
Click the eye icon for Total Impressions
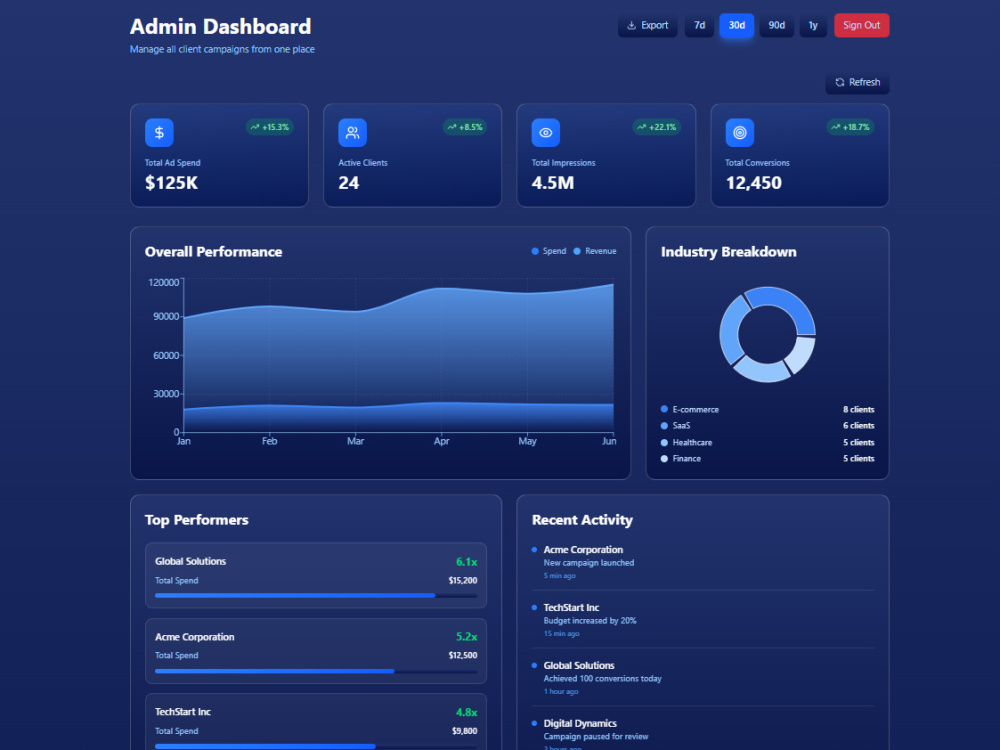coord(545,133)
